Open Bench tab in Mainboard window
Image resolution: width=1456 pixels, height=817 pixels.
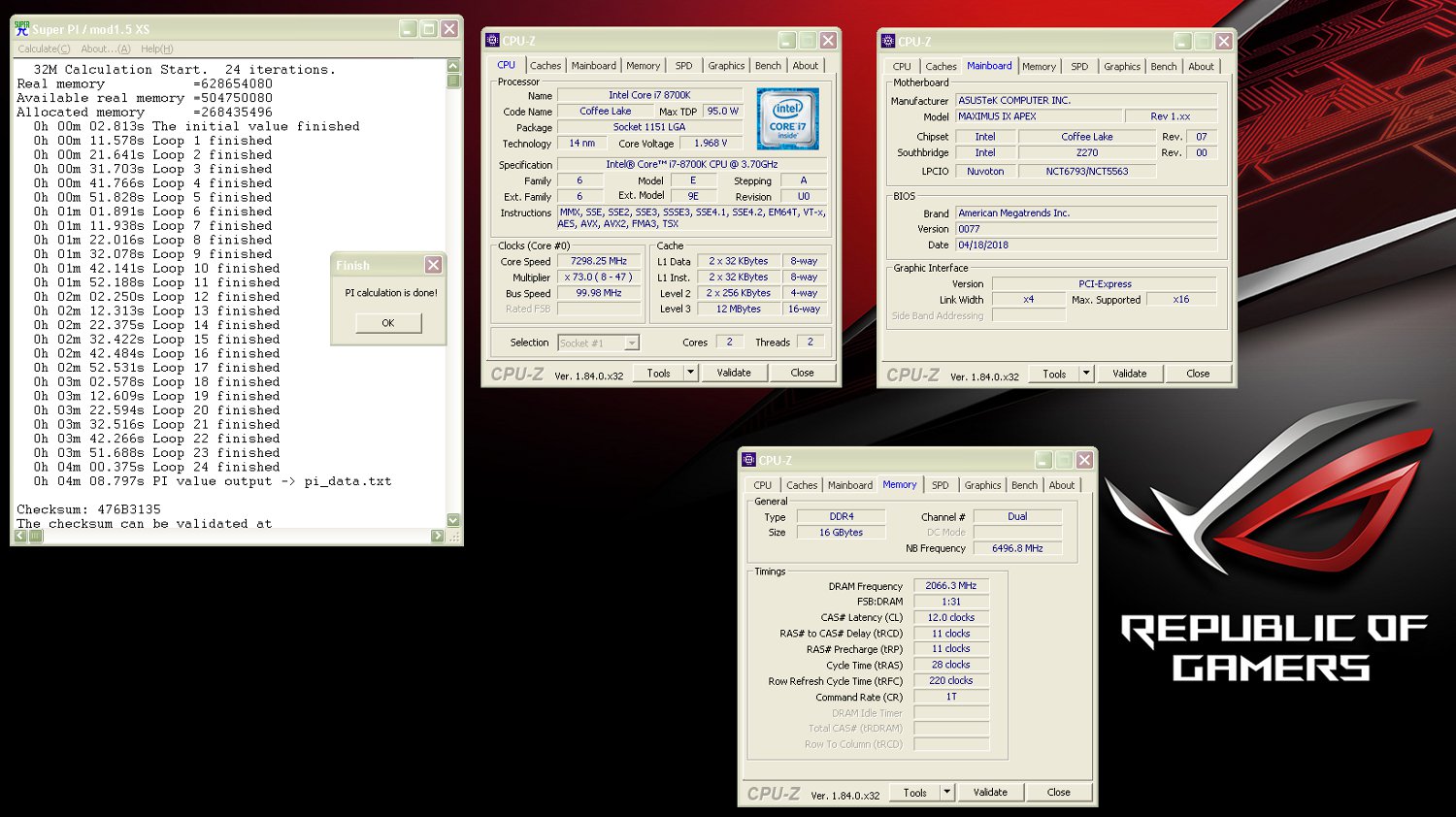point(1164,67)
